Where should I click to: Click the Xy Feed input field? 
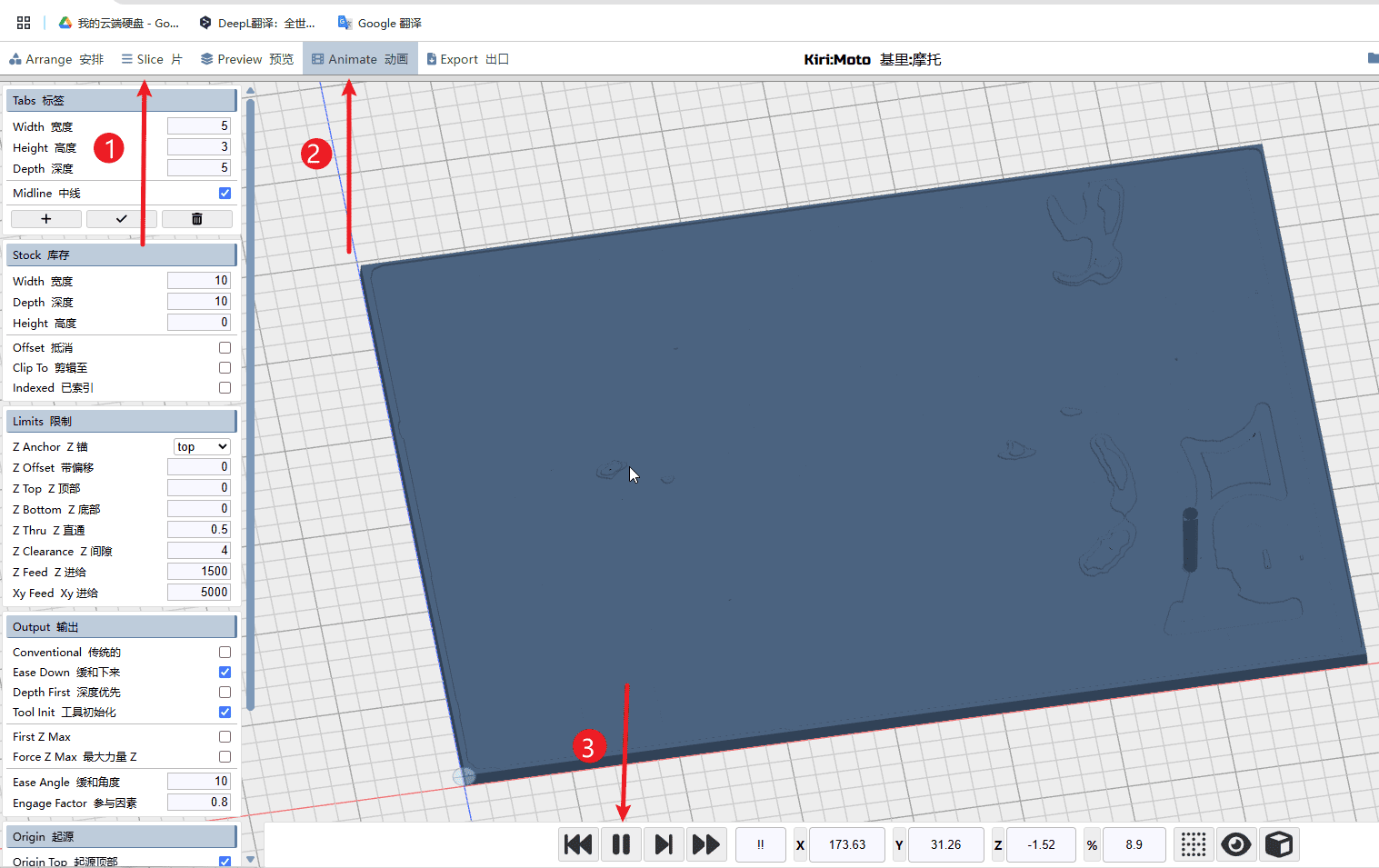(x=198, y=593)
